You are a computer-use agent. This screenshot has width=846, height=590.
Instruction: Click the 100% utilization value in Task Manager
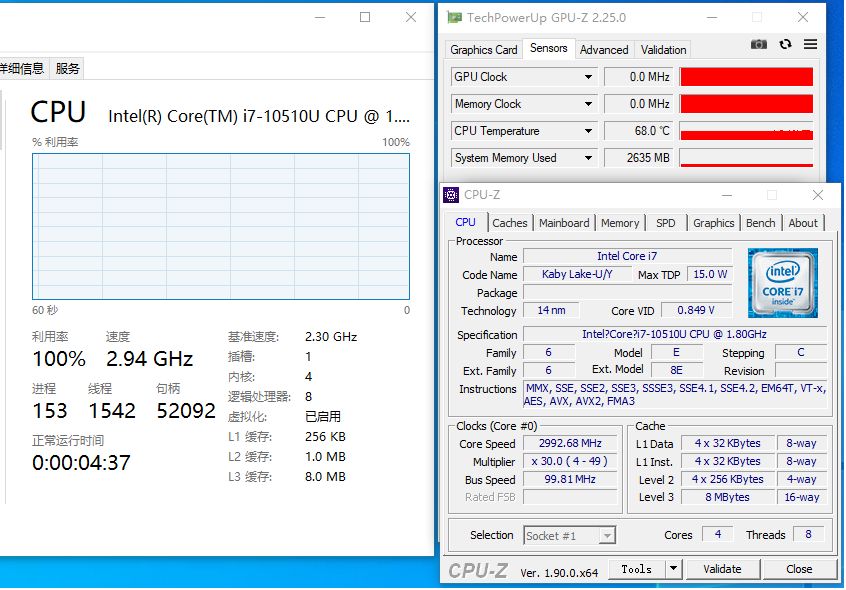[59, 359]
